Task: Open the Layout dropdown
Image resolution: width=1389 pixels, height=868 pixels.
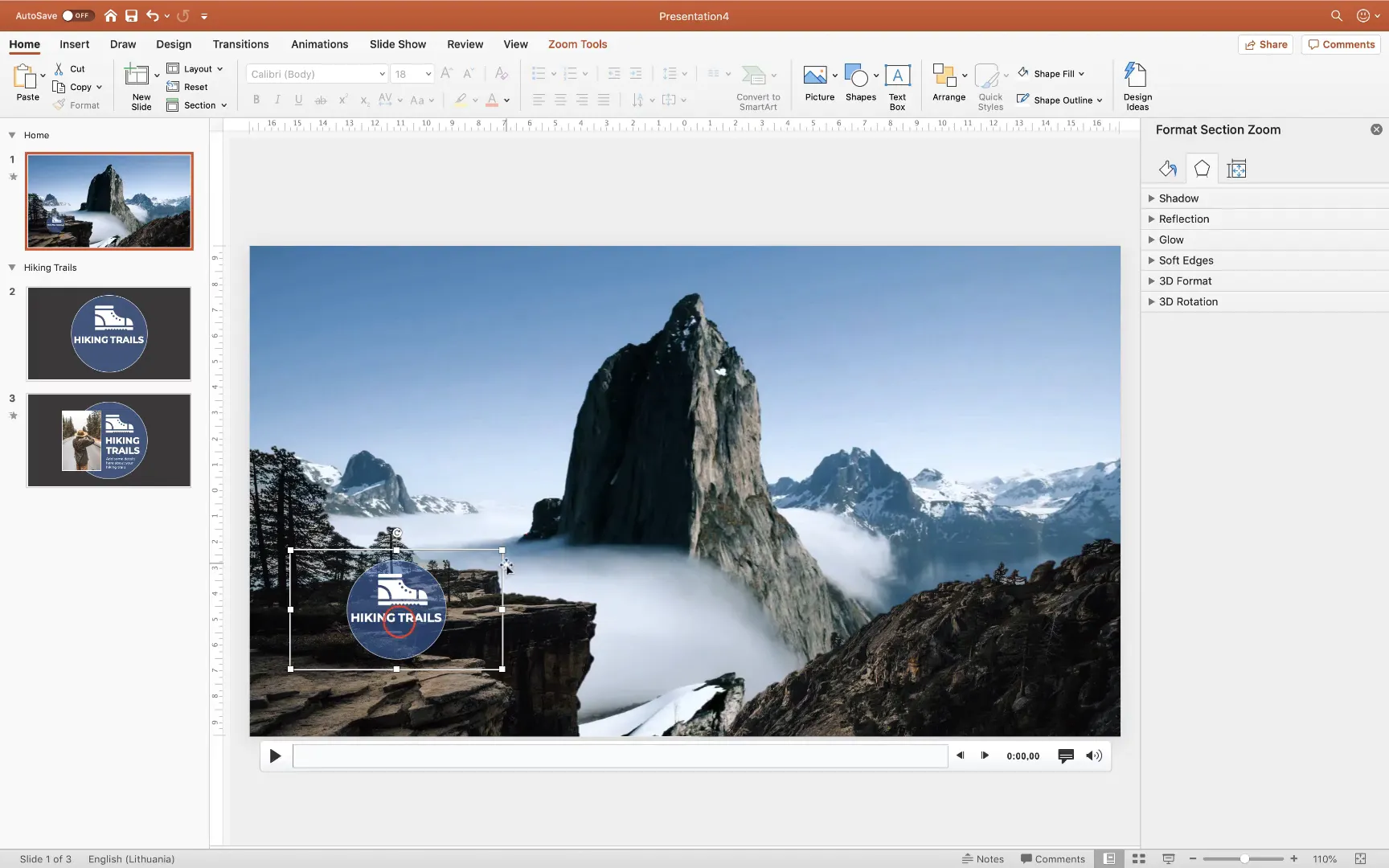Action: point(195,69)
